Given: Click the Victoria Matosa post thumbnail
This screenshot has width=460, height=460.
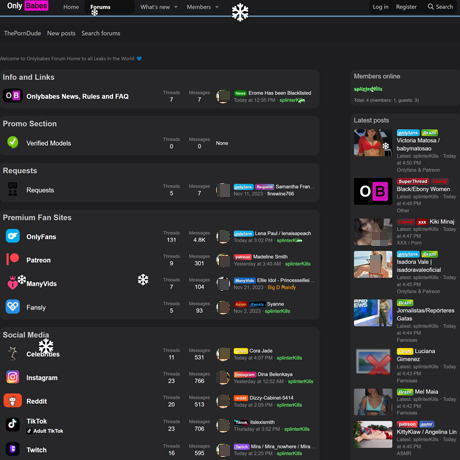Looking at the screenshot, I should coord(373,143).
